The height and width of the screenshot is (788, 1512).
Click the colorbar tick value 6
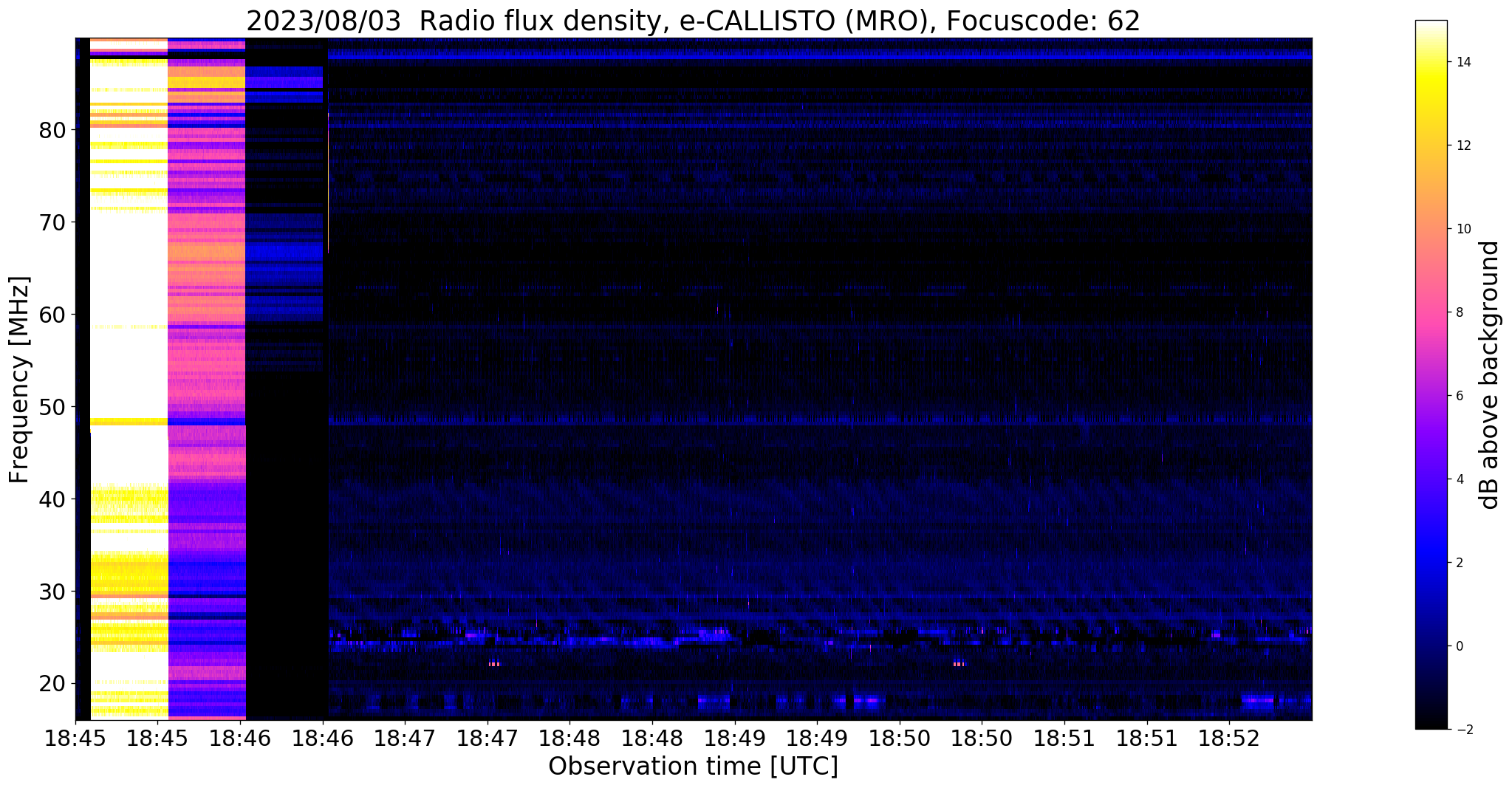[x=1459, y=396]
